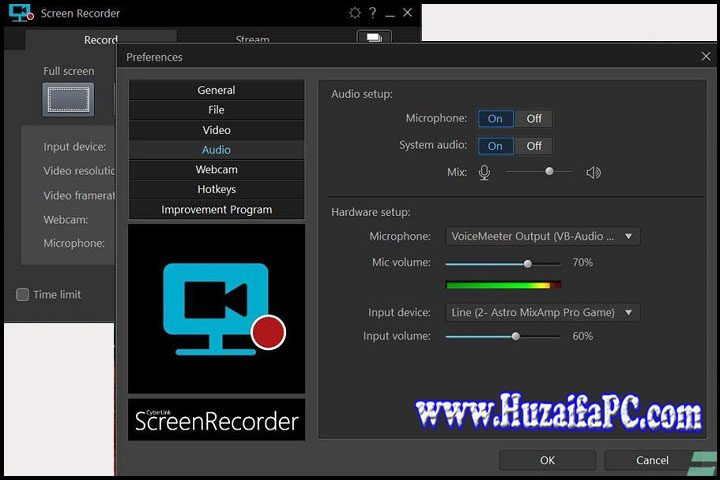
Task: Click the Audio setup heading
Action: tap(362, 94)
